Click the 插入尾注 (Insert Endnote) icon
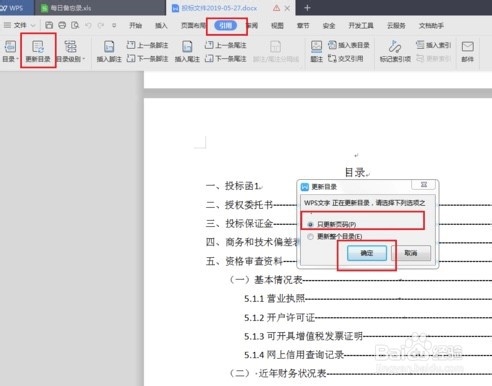The width and height of the screenshot is (492, 386). [187, 51]
